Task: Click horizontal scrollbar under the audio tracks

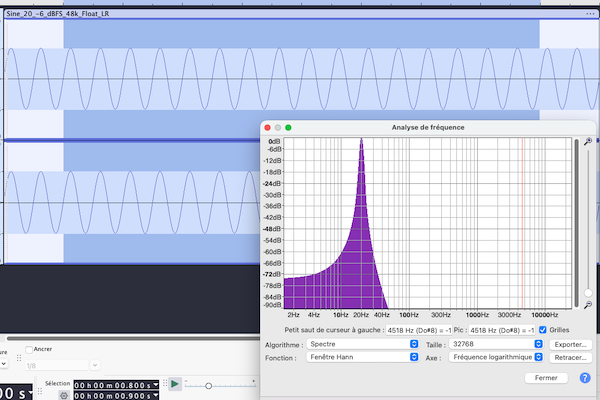Action: 133,338
